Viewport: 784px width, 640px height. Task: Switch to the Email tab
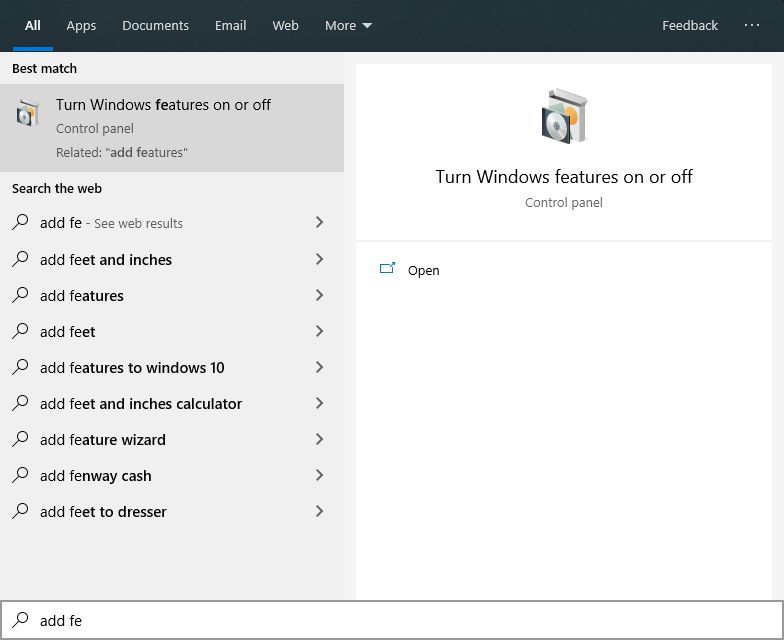(x=230, y=26)
